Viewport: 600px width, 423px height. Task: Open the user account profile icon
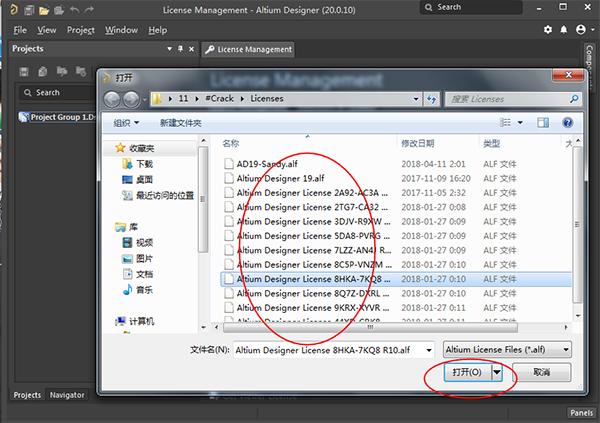click(x=580, y=29)
